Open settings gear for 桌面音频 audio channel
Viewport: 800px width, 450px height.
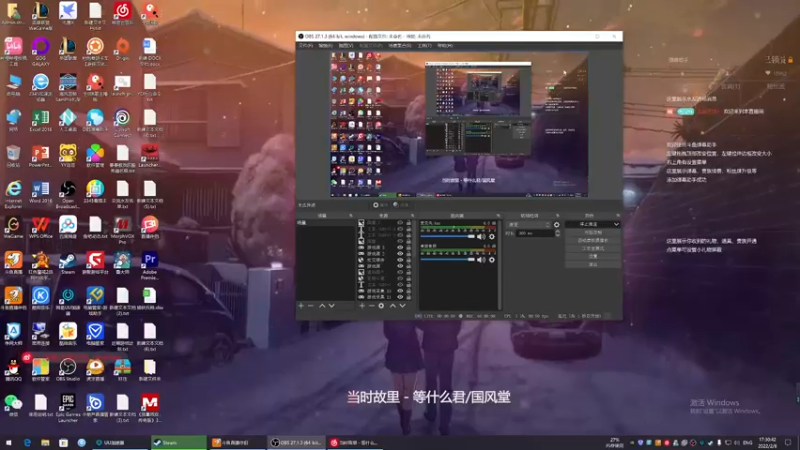tap(492, 260)
